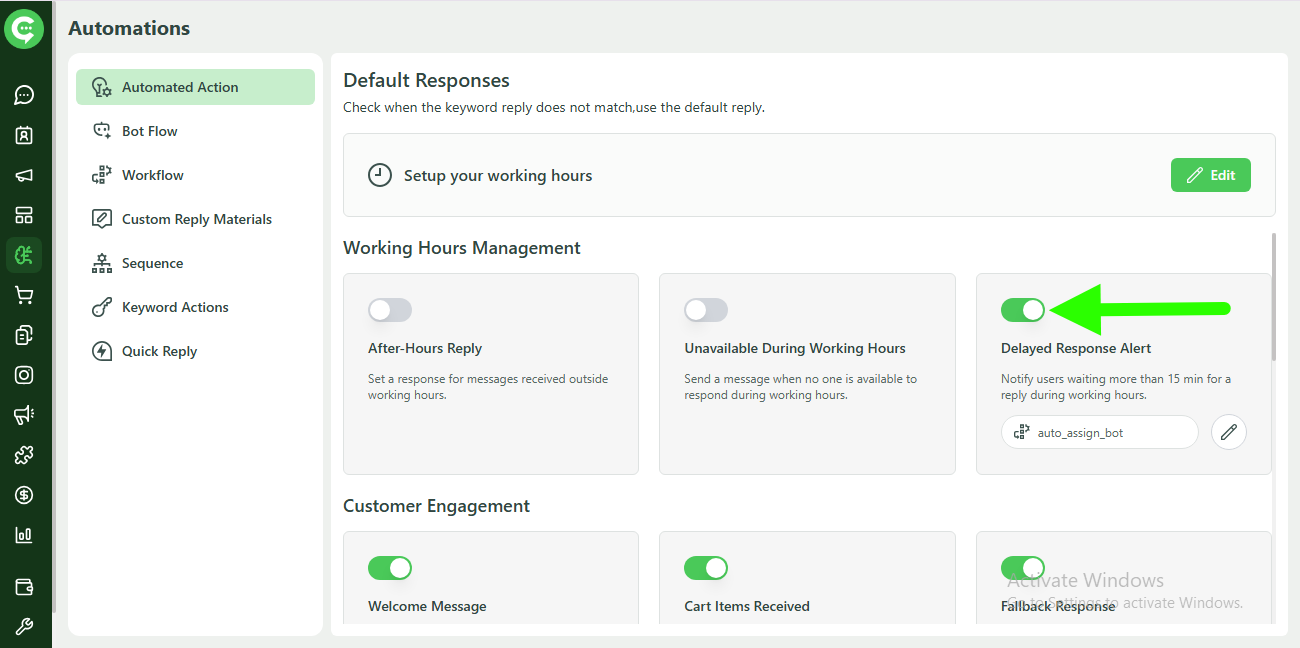The width and height of the screenshot is (1300, 648).
Task: Click the wrench tools icon at sidebar bottom
Action: pyautogui.click(x=24, y=626)
